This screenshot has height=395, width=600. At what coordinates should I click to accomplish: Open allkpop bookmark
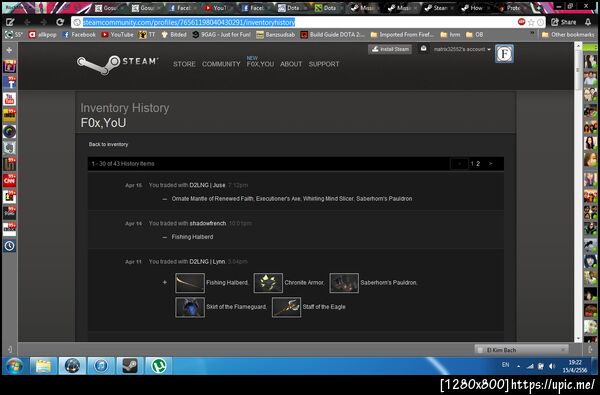tap(42, 34)
